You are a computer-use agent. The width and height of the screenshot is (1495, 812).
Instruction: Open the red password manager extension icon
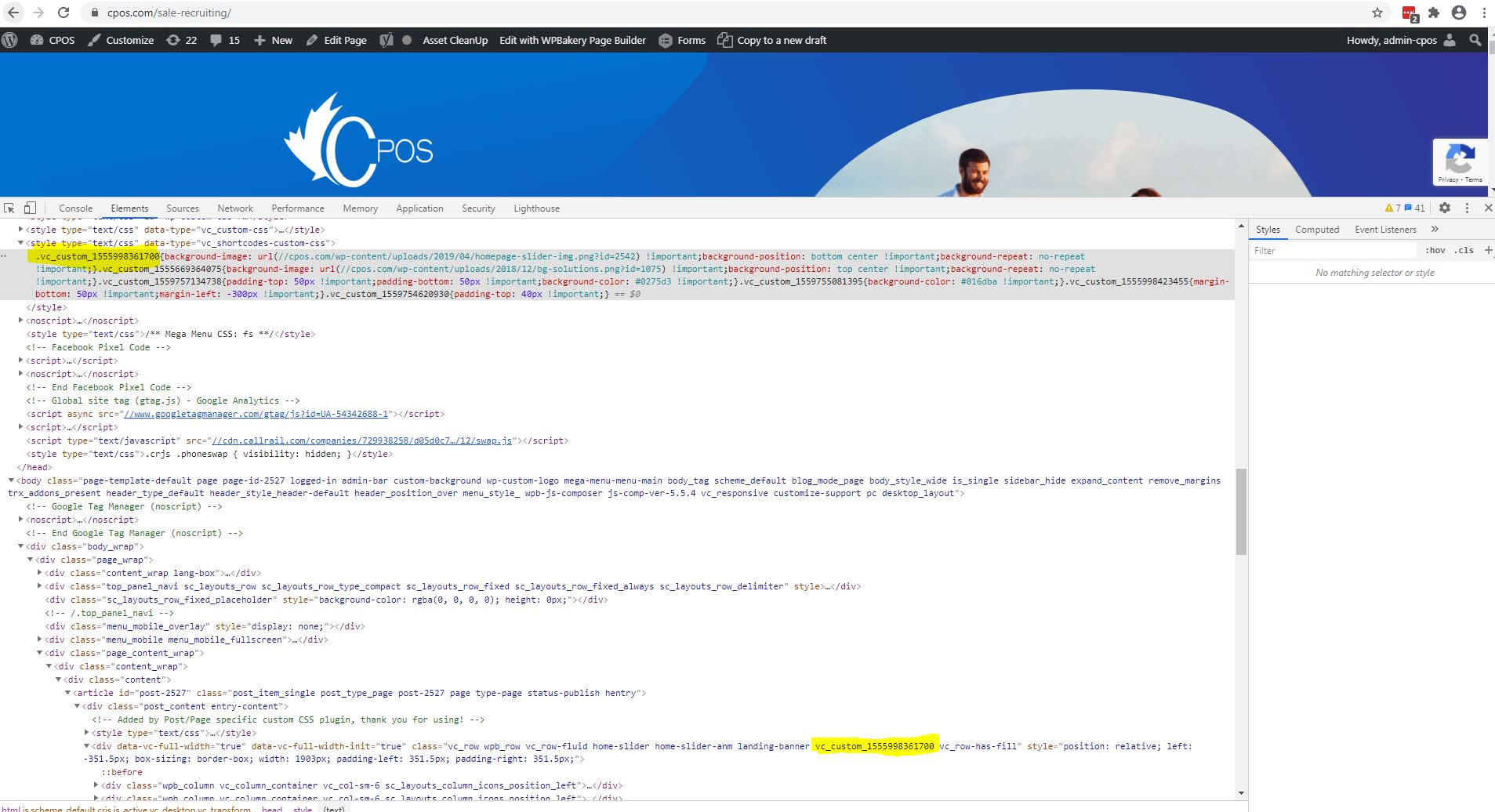[x=1410, y=13]
